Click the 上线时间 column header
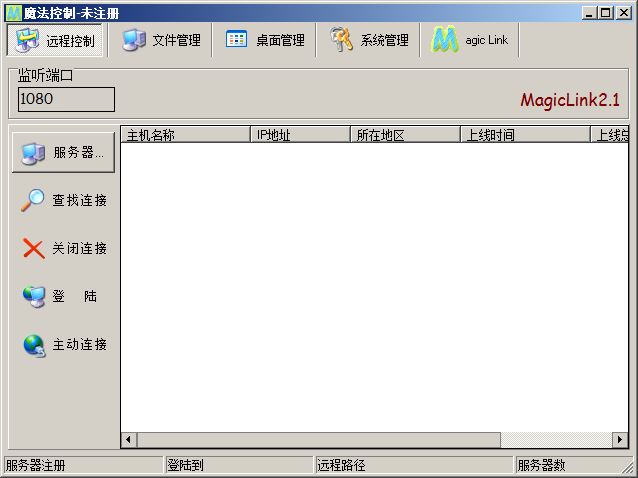The height and width of the screenshot is (478, 638). pos(524,135)
